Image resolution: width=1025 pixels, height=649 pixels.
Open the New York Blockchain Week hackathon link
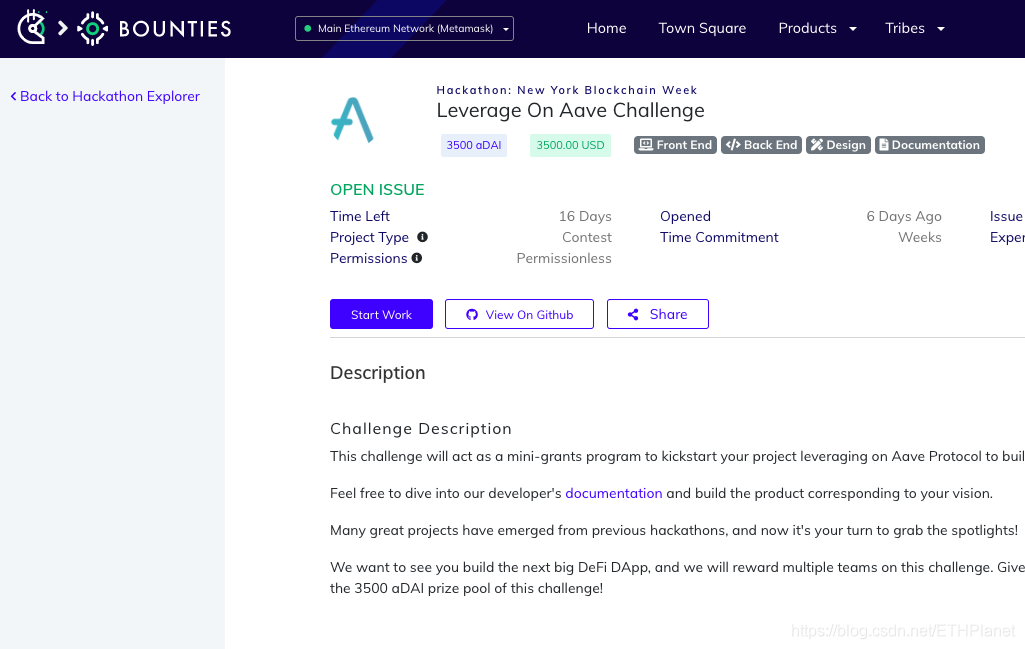tap(567, 90)
